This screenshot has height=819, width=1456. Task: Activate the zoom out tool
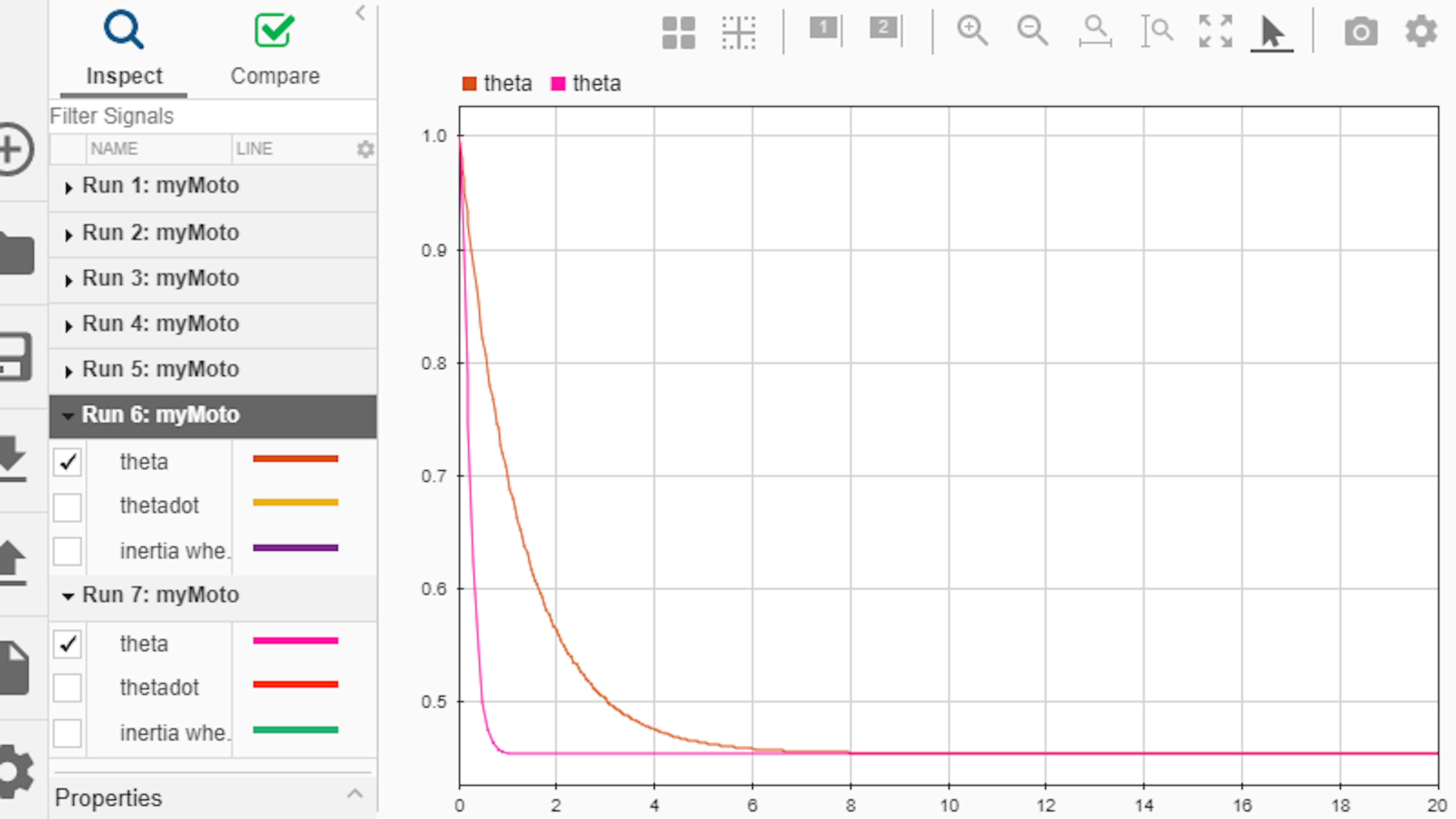(x=1032, y=31)
